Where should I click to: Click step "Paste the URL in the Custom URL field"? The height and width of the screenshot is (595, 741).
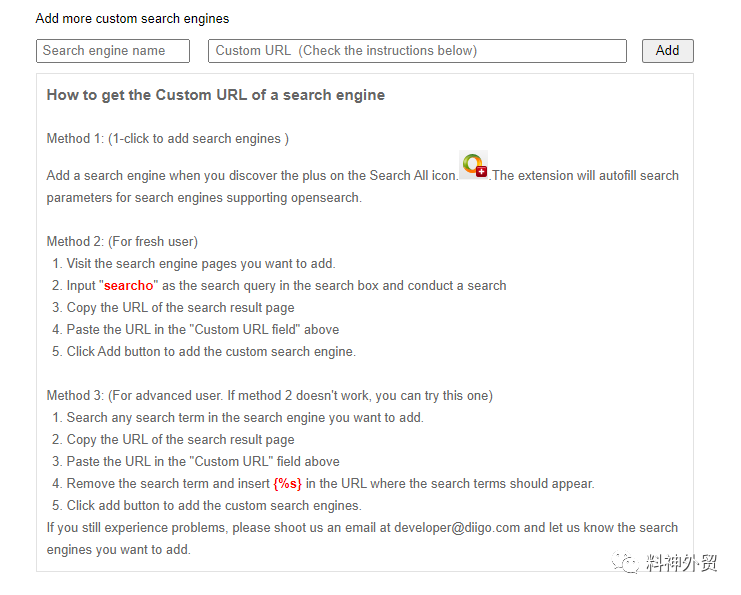203,330
